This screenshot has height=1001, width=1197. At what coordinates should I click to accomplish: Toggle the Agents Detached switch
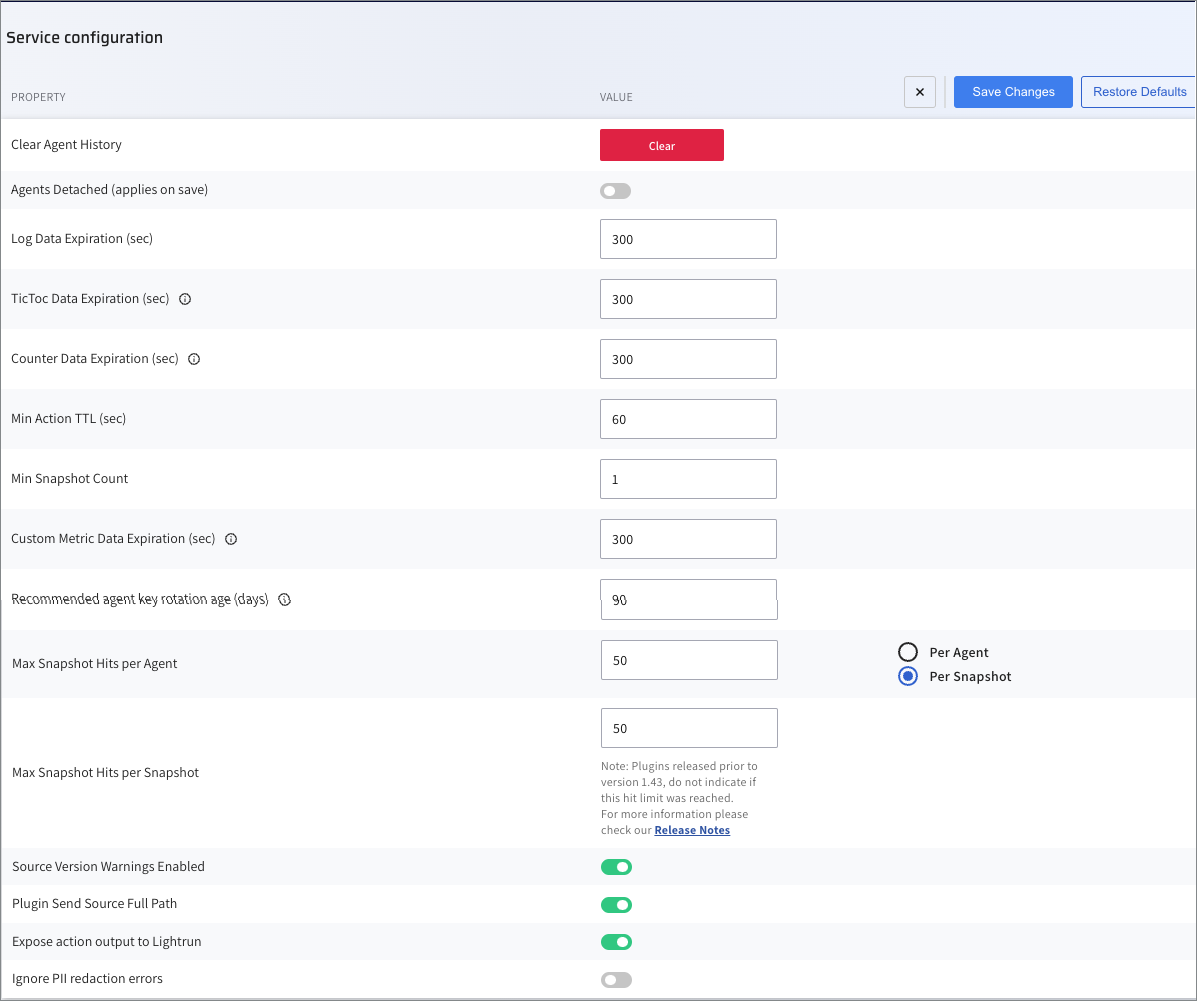(x=616, y=191)
